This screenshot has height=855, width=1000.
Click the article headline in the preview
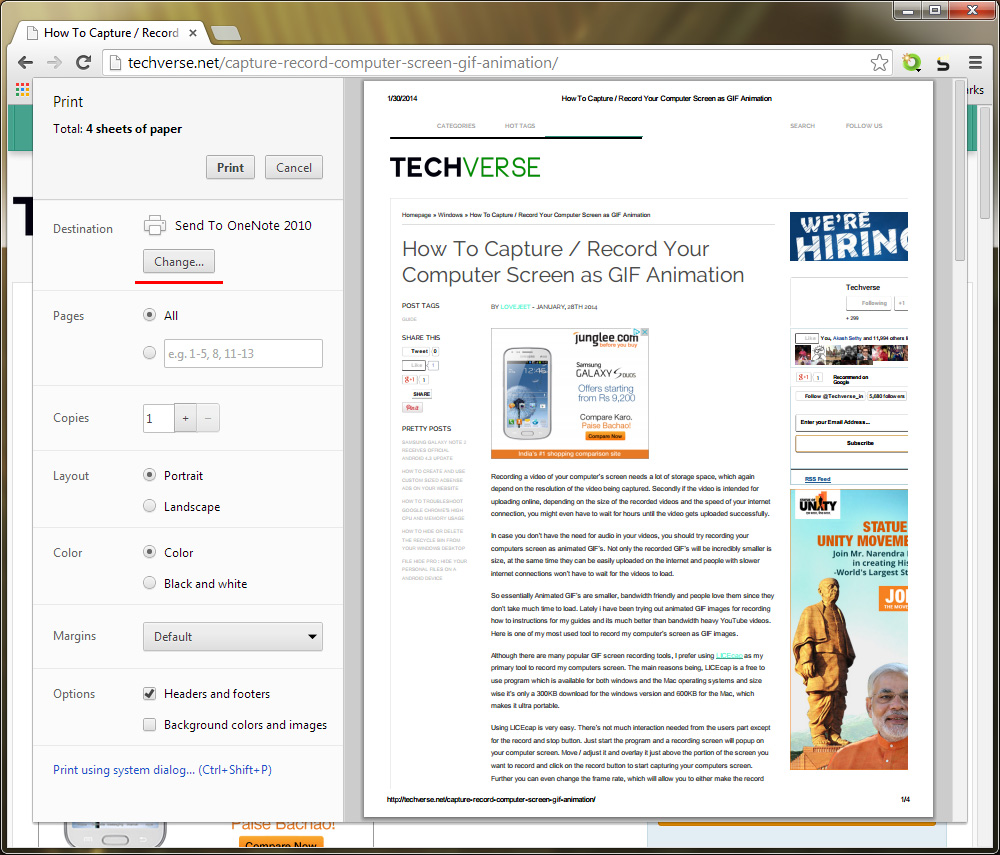point(573,262)
